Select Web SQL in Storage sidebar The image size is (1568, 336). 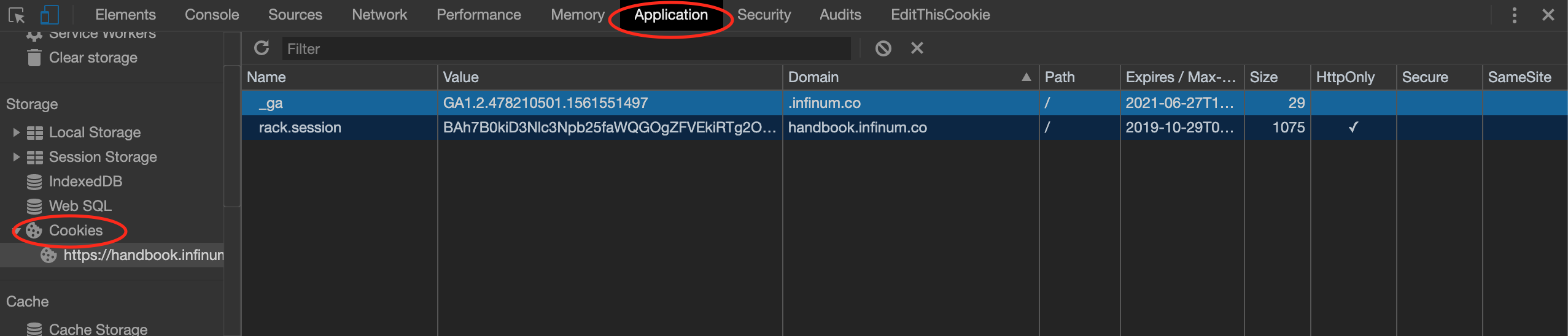coord(80,206)
